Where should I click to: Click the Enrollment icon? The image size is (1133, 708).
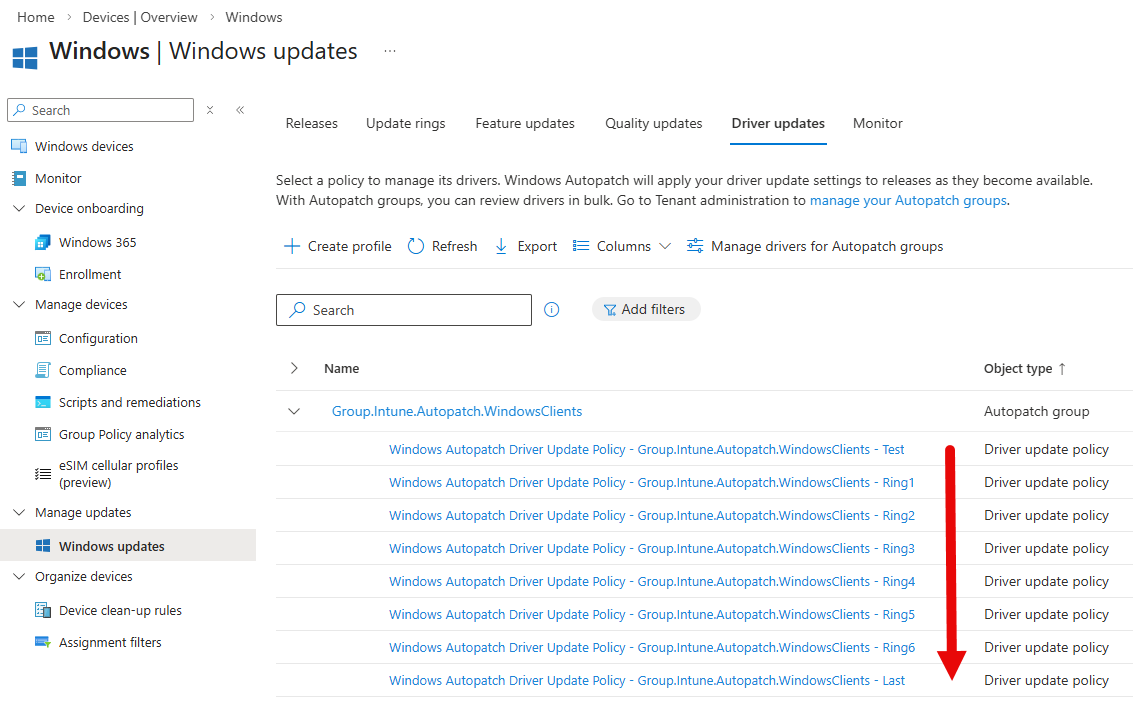[x=43, y=275]
